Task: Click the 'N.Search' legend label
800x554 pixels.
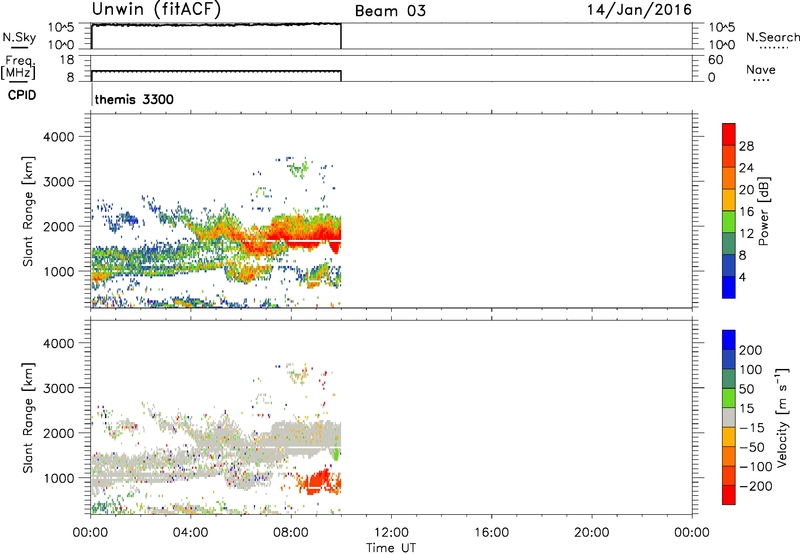Action: click(772, 37)
